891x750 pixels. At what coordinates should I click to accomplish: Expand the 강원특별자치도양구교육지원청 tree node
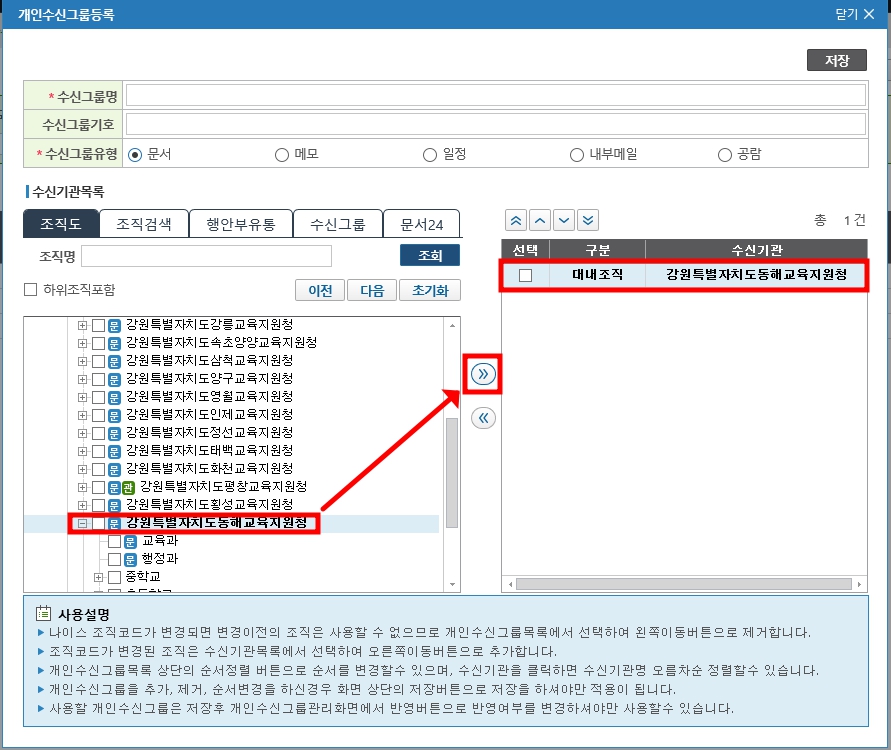pos(82,380)
